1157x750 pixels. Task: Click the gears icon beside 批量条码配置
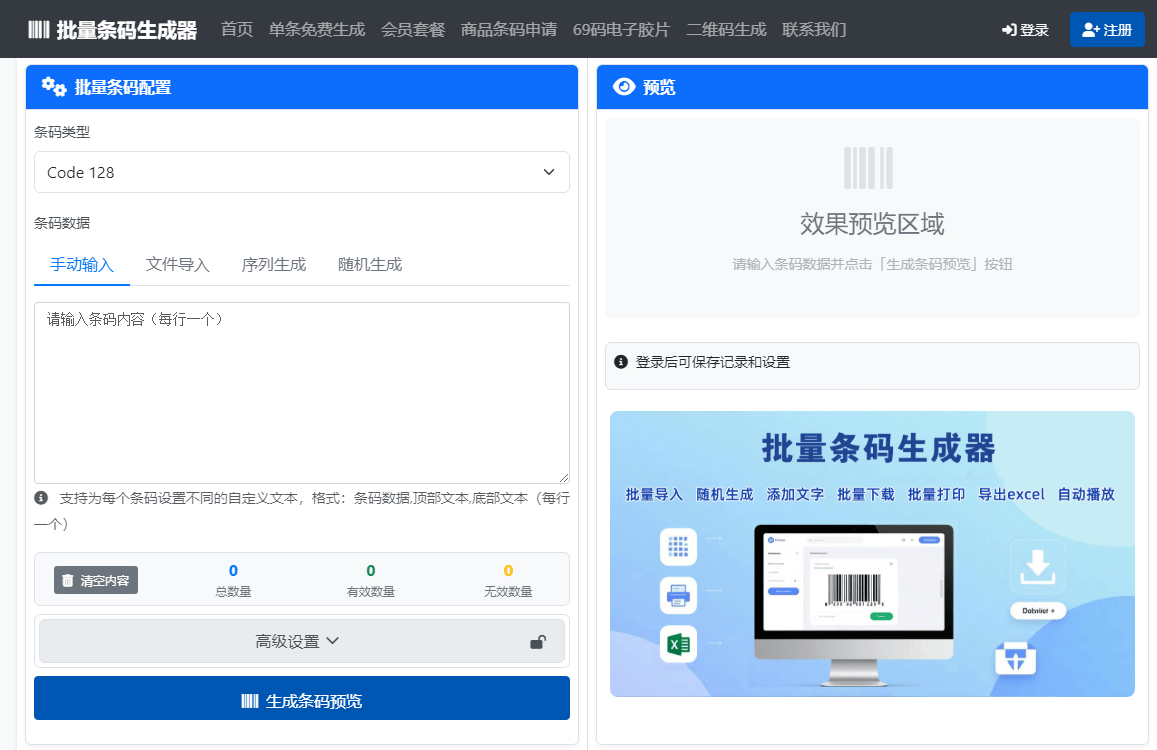click(x=54, y=86)
